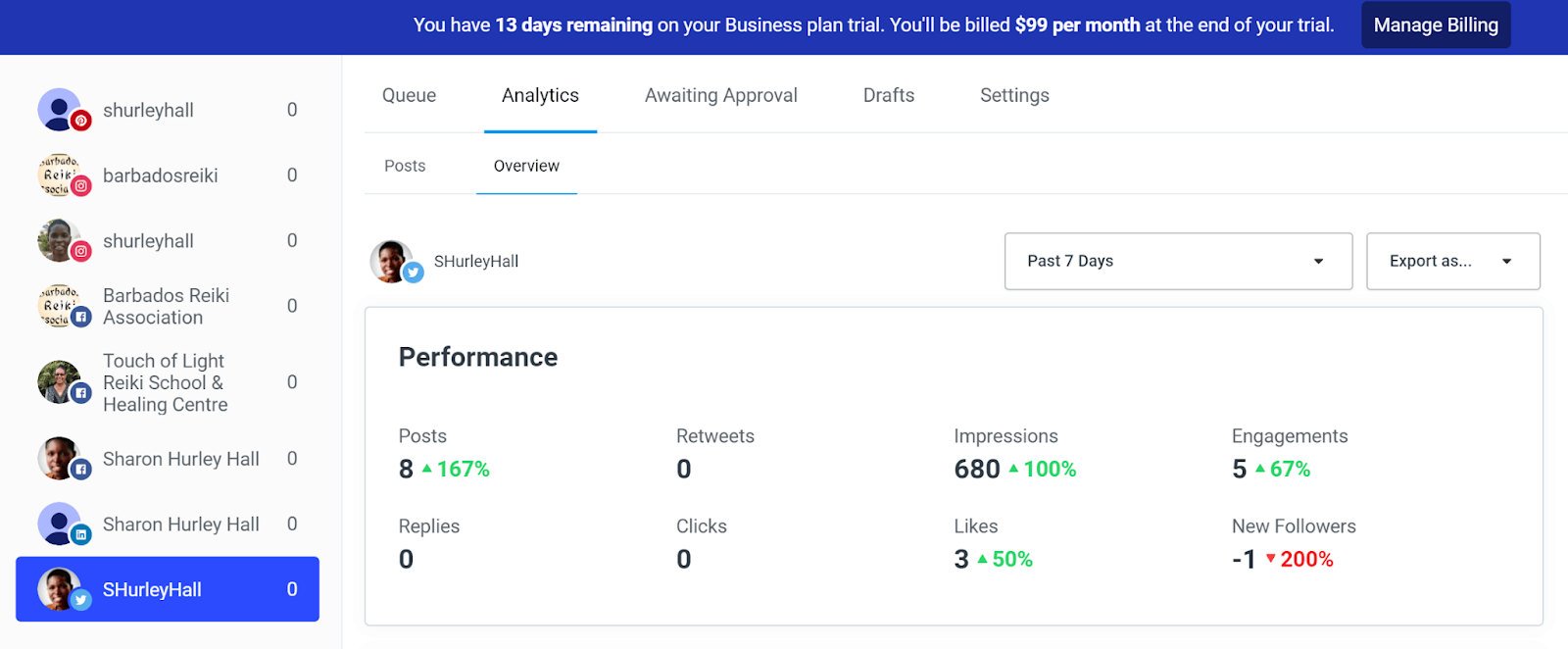Viewport: 1568px width, 649px height.
Task: Click the Likes growth value 50%
Action: click(1012, 560)
